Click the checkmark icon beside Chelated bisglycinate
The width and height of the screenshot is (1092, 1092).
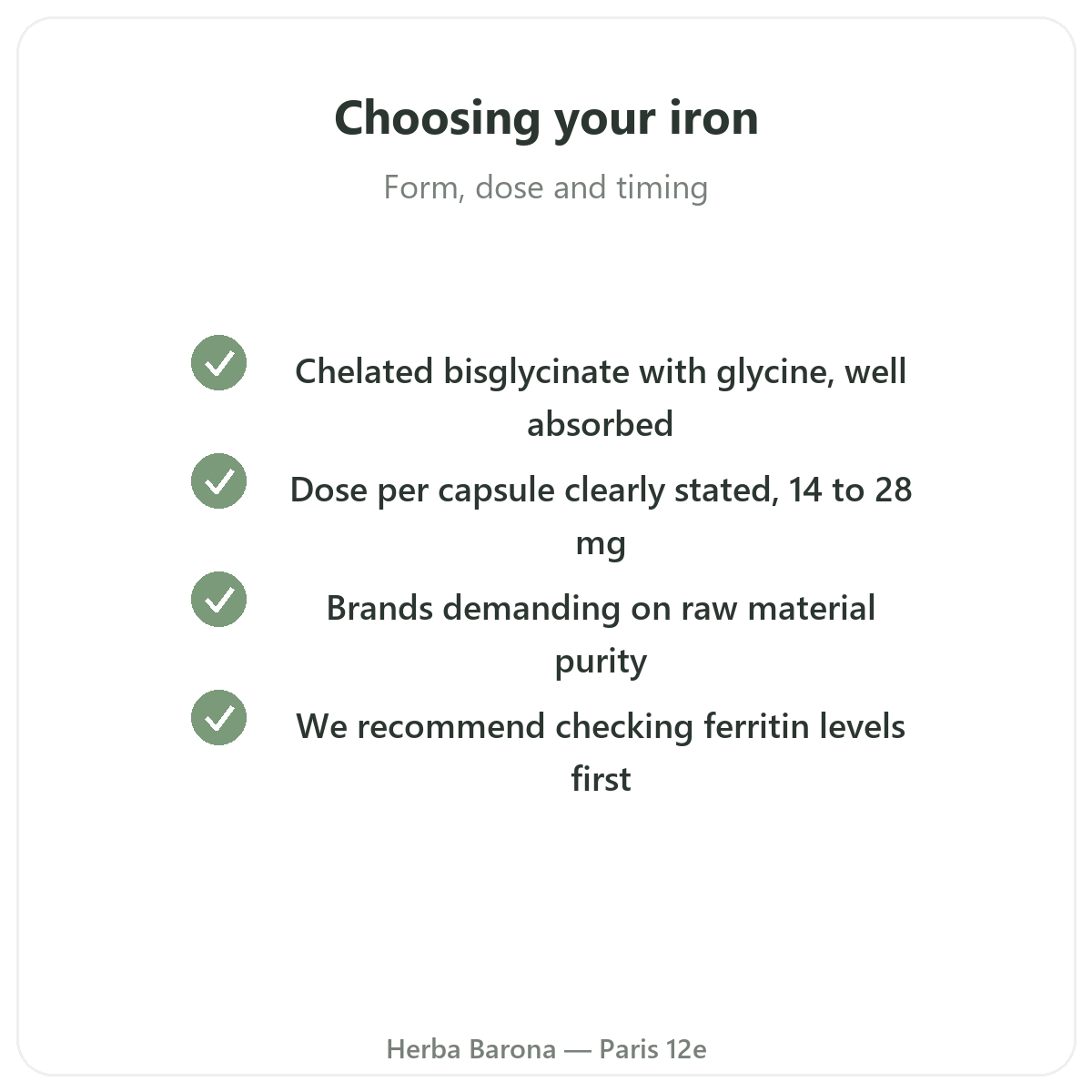218,363
